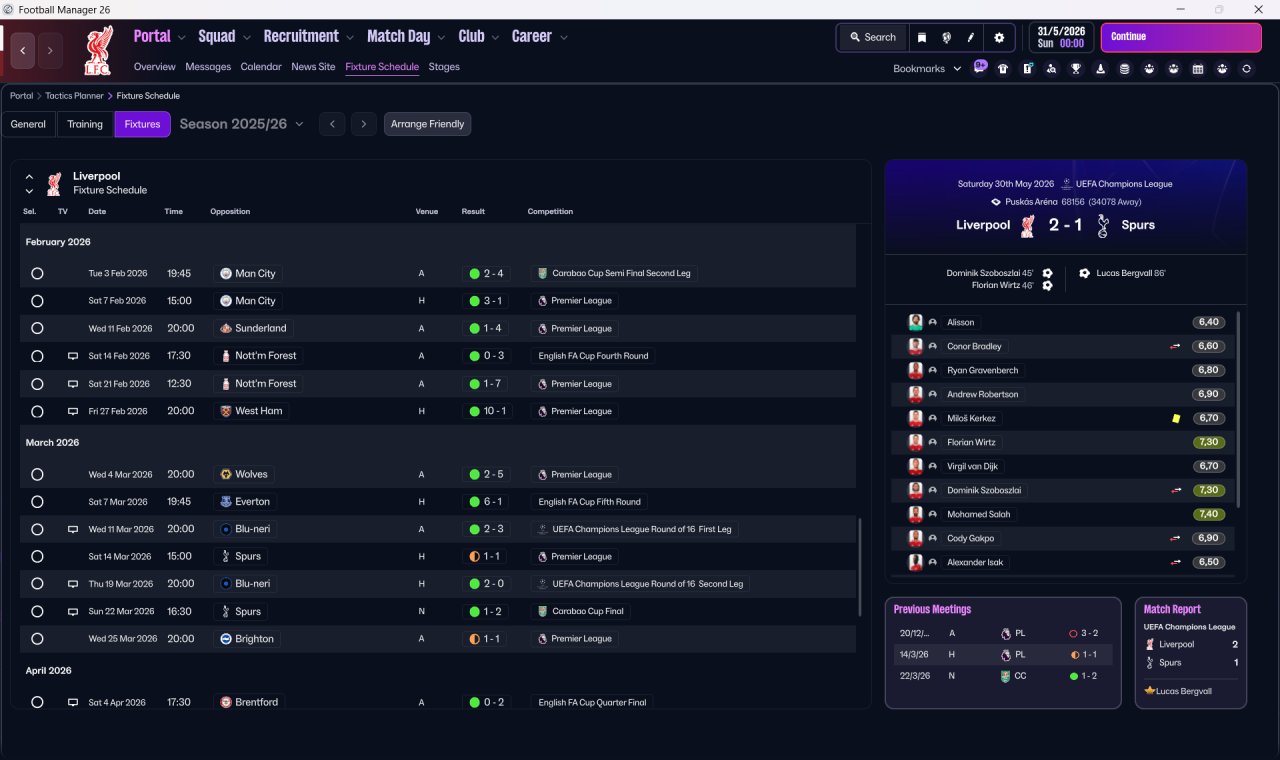Click the shirt bookmark icon
The height and width of the screenshot is (760, 1280).
[1003, 69]
